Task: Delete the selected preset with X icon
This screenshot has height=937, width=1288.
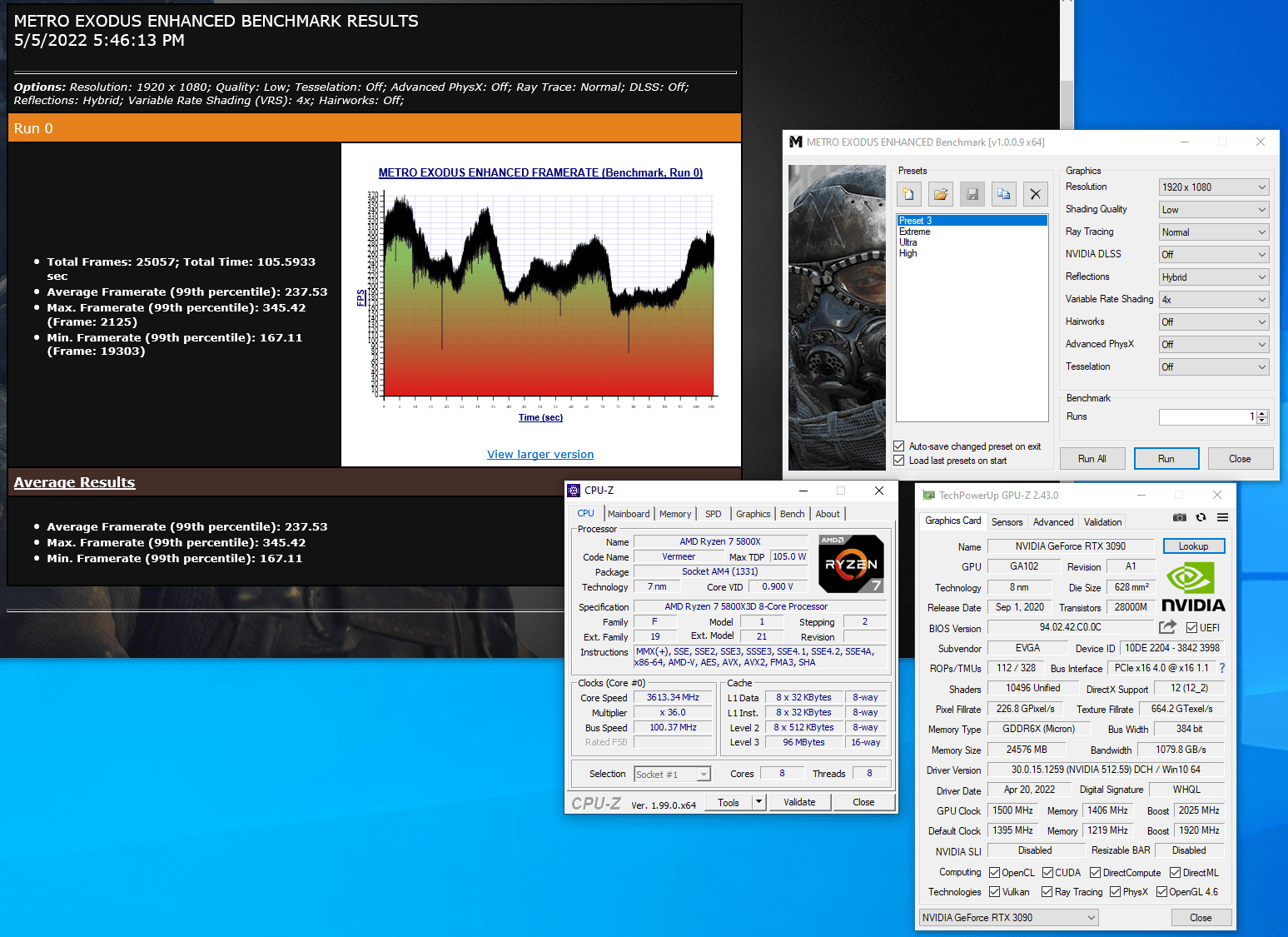Action: click(x=1035, y=194)
